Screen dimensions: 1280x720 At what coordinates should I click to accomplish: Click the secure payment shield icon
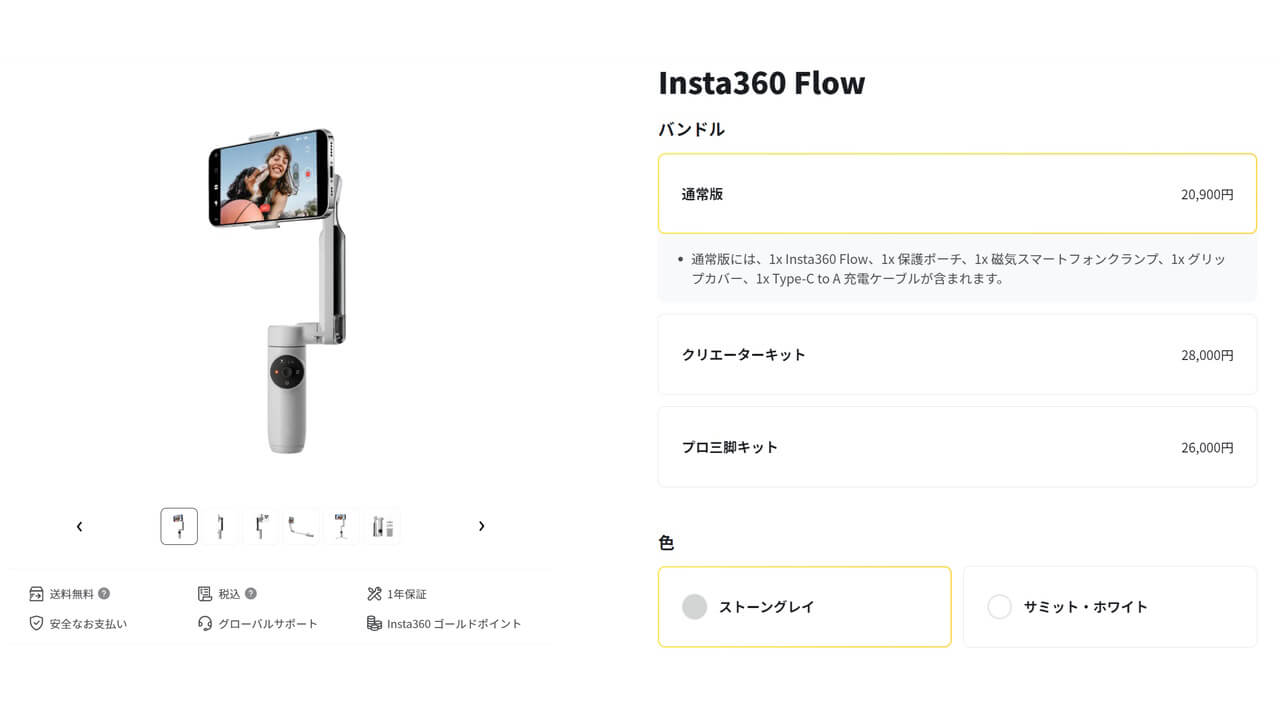pyautogui.click(x=36, y=623)
